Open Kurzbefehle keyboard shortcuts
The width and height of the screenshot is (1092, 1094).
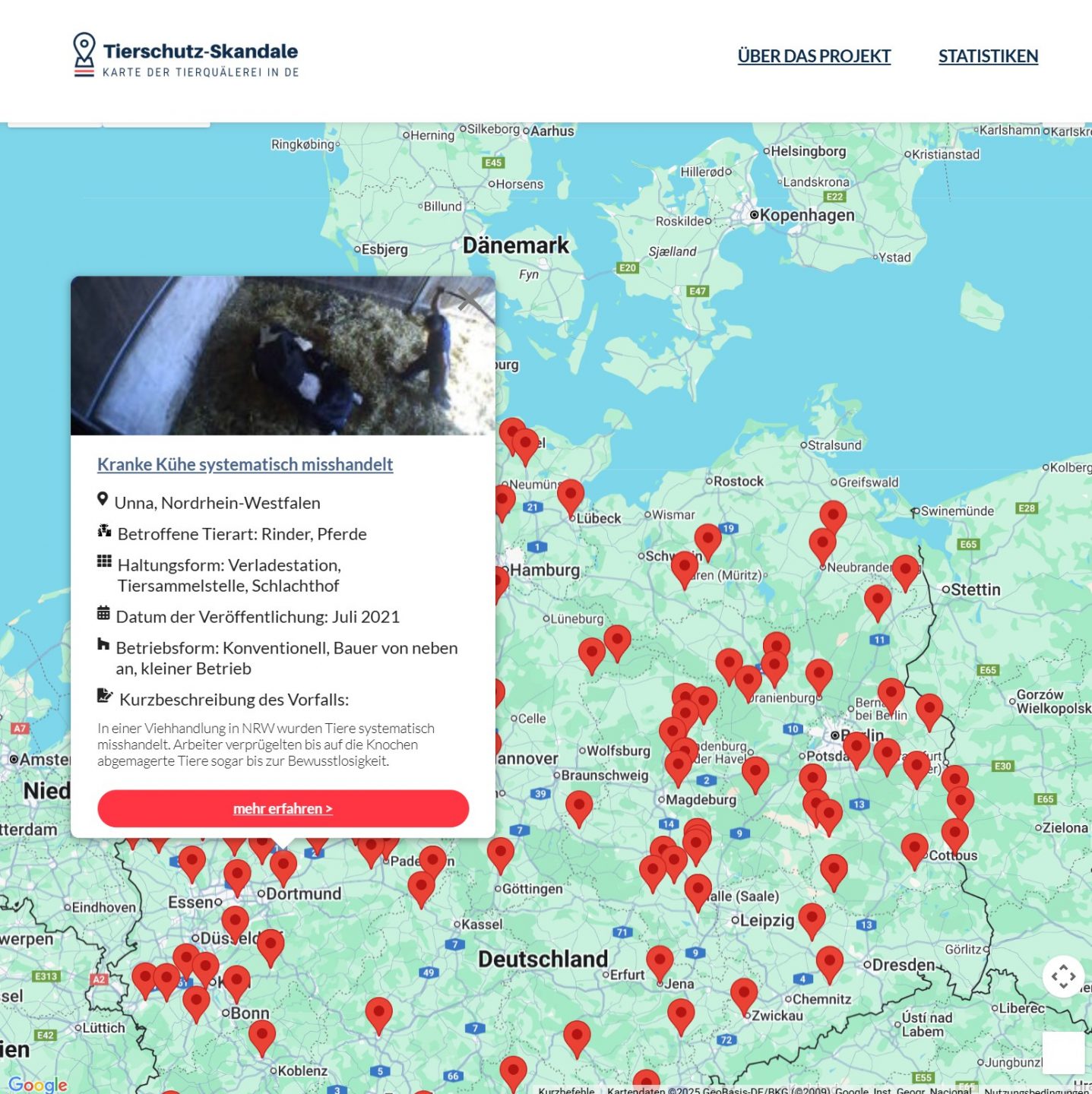[x=566, y=1090]
